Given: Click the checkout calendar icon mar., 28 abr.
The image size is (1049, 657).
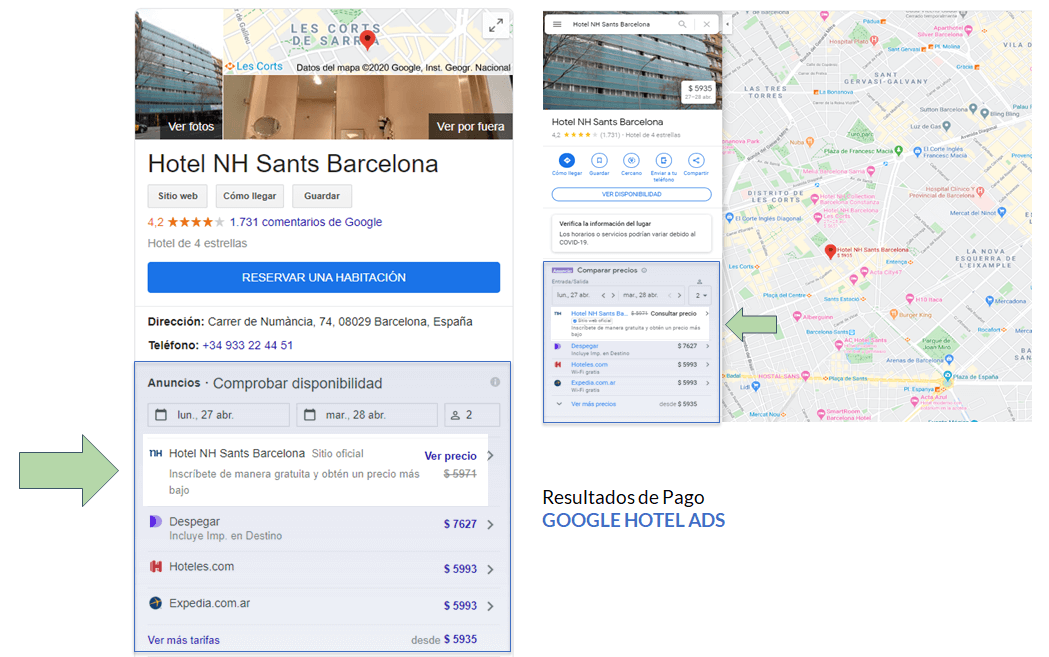Looking at the screenshot, I should [310, 415].
